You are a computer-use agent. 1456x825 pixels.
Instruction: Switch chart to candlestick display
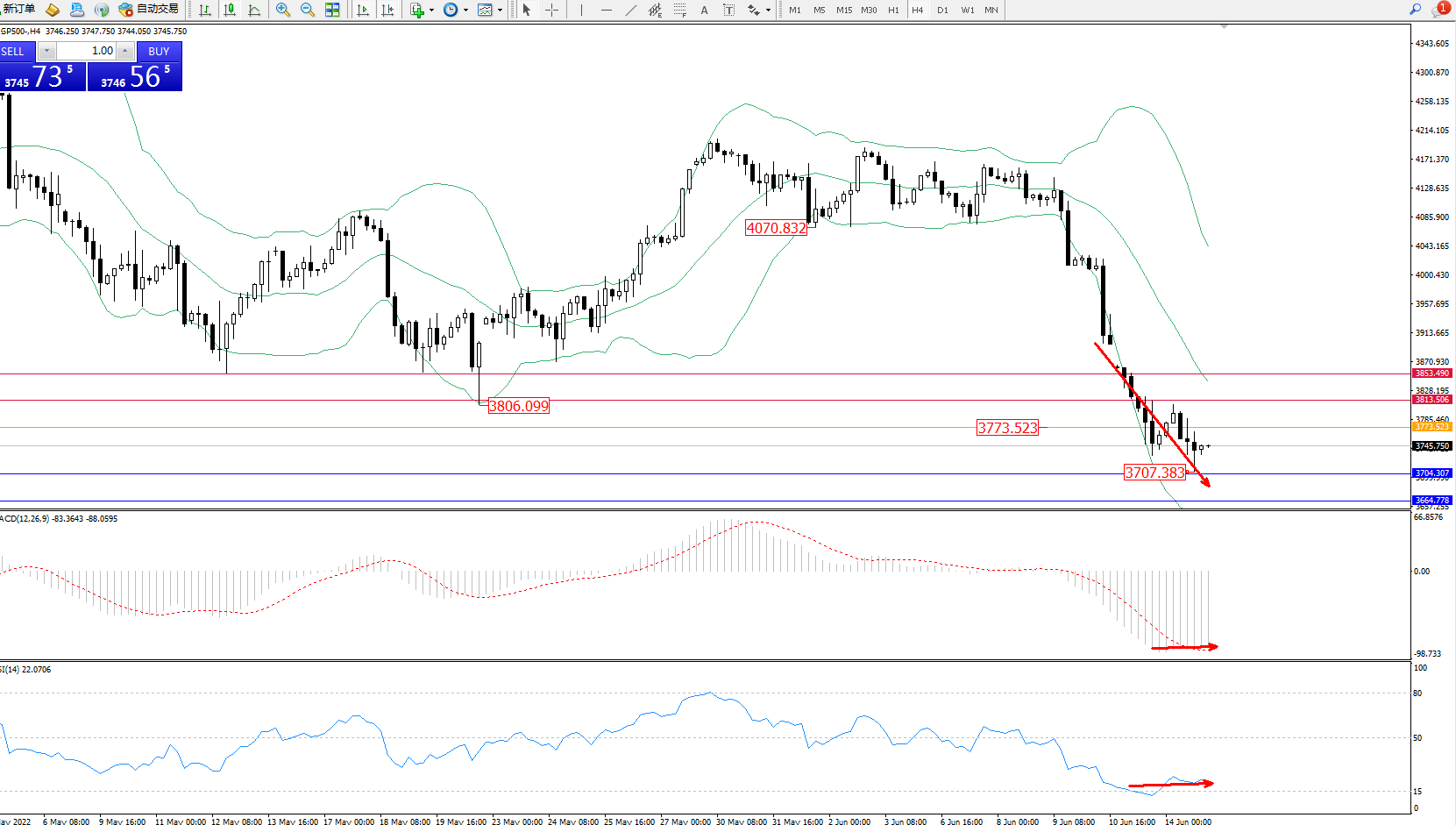pyautogui.click(x=230, y=10)
